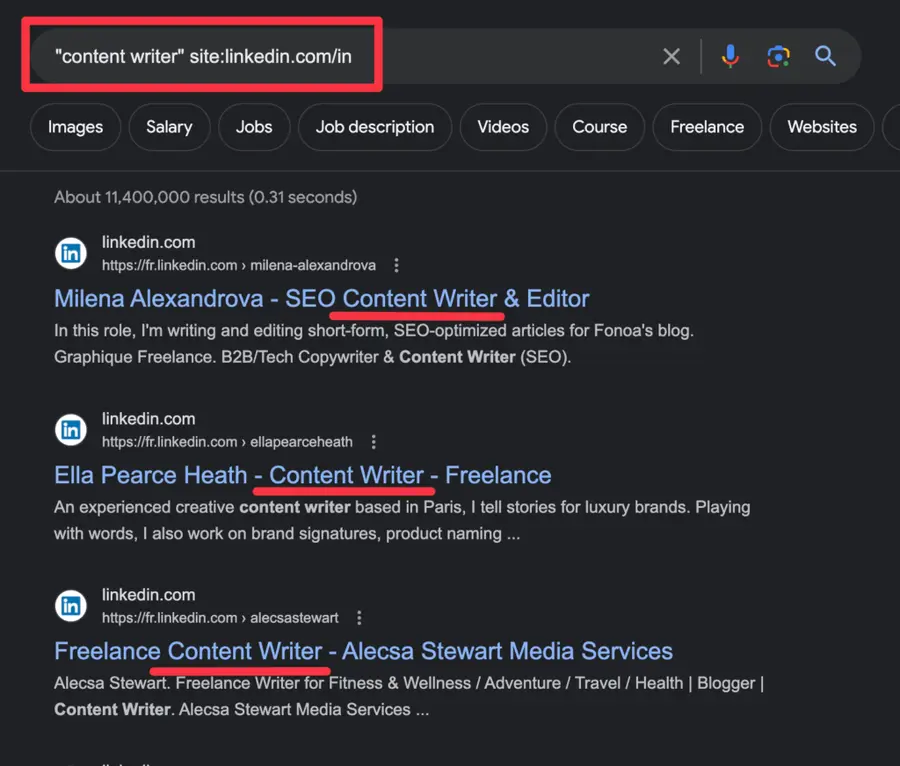The height and width of the screenshot is (766, 900).
Task: Switch to the Images results tab
Action: click(x=75, y=127)
